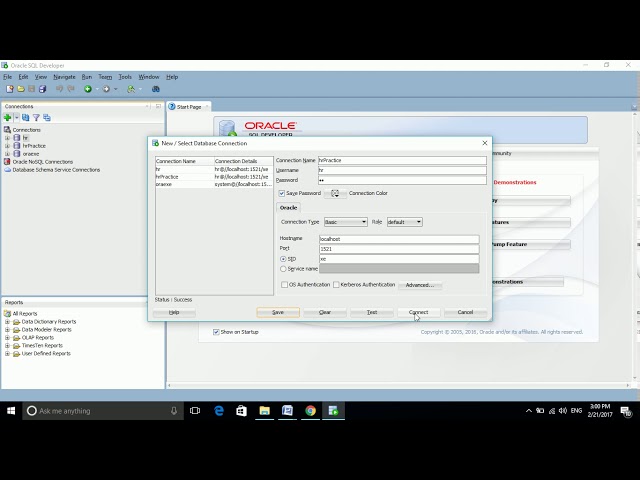The width and height of the screenshot is (640, 480).
Task: Click the funnel Filter icon in Connections
Action: click(x=36, y=118)
